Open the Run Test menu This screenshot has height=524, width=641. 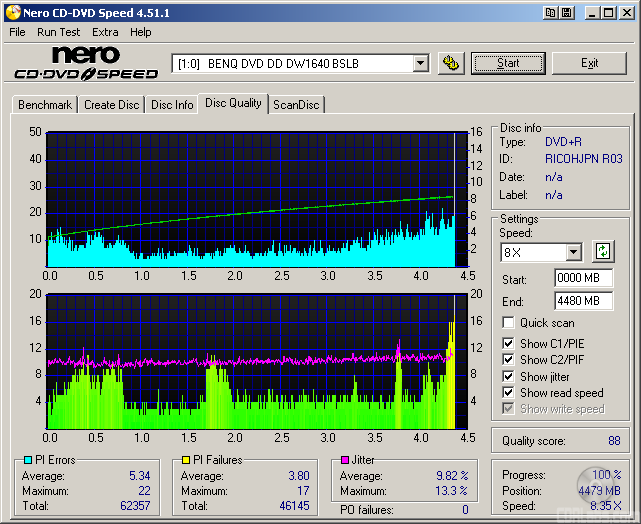58,32
